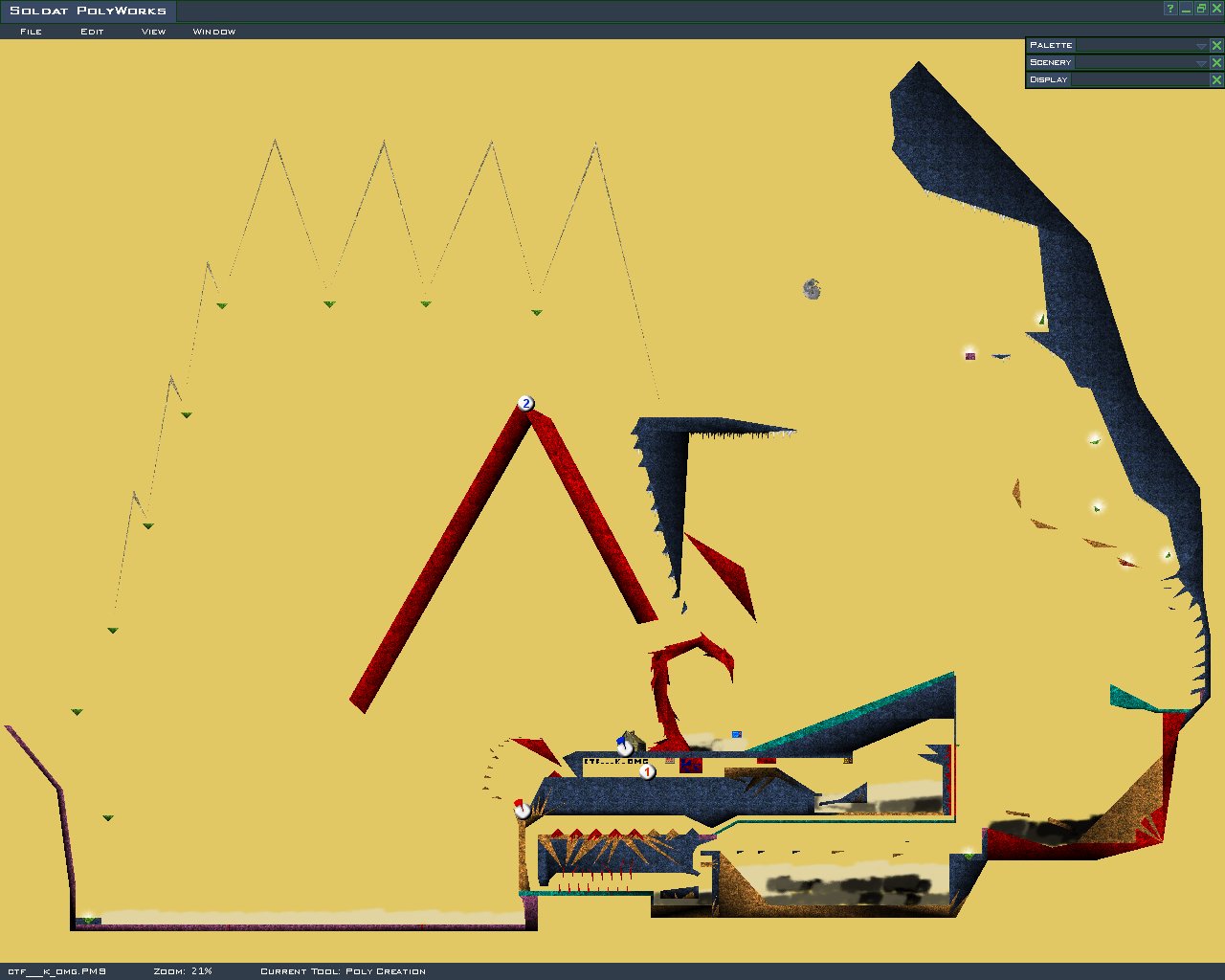Click the Display panel title
This screenshot has height=980, width=1225.
pos(1049,80)
